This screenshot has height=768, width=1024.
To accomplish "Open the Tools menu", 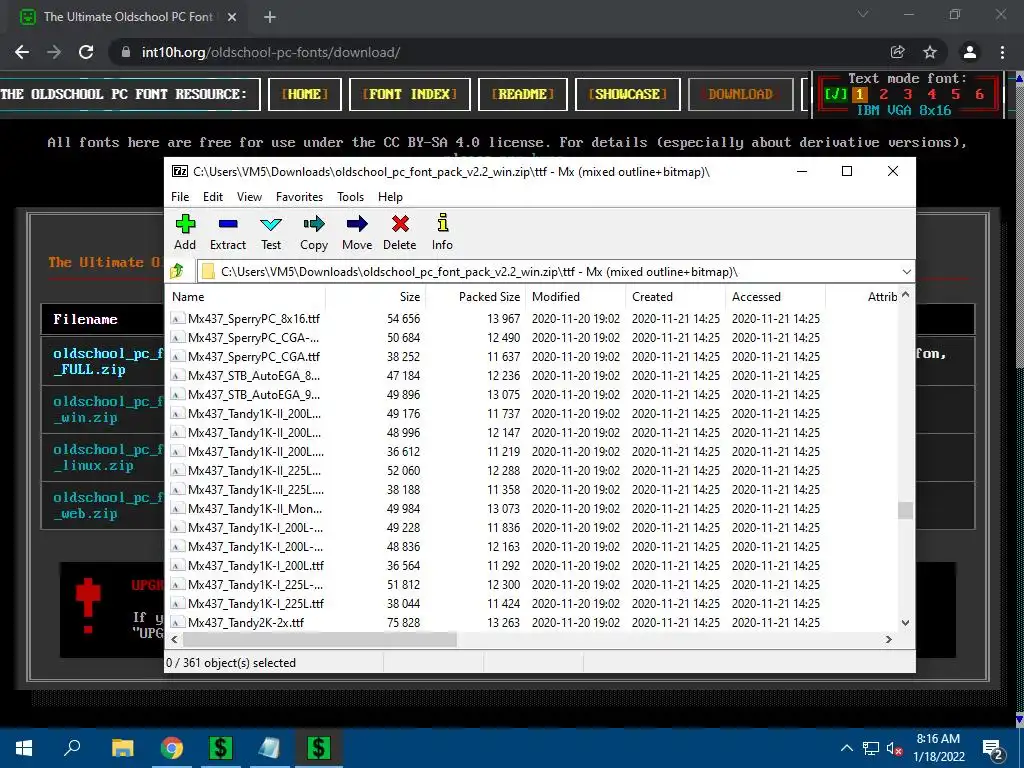I will coord(350,197).
